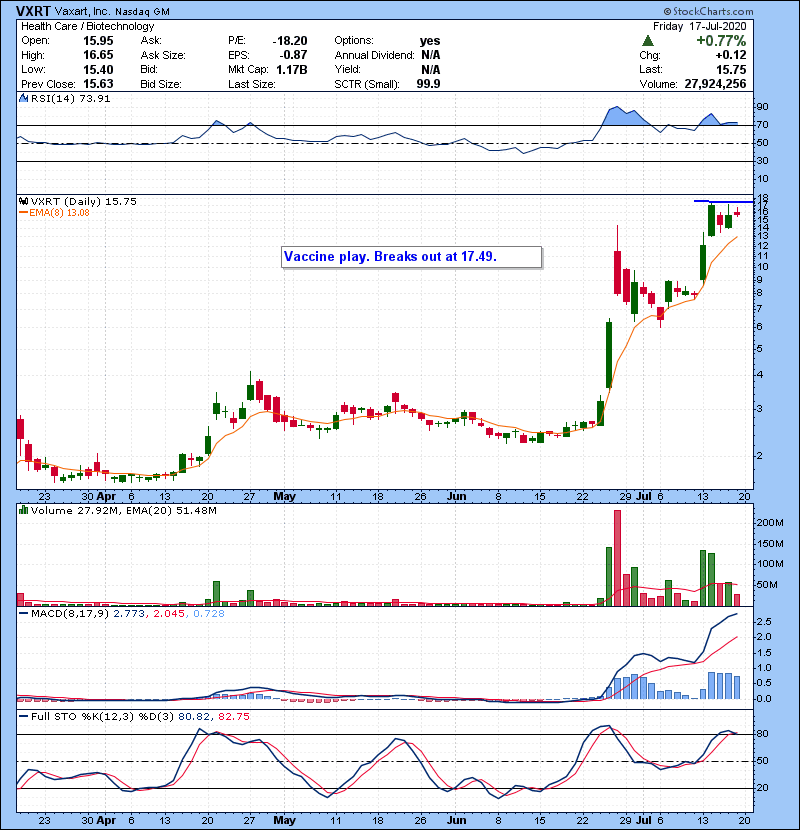The image size is (800, 830).
Task: Click the SCTR (Small) value 99.9
Action: pyautogui.click(x=428, y=84)
